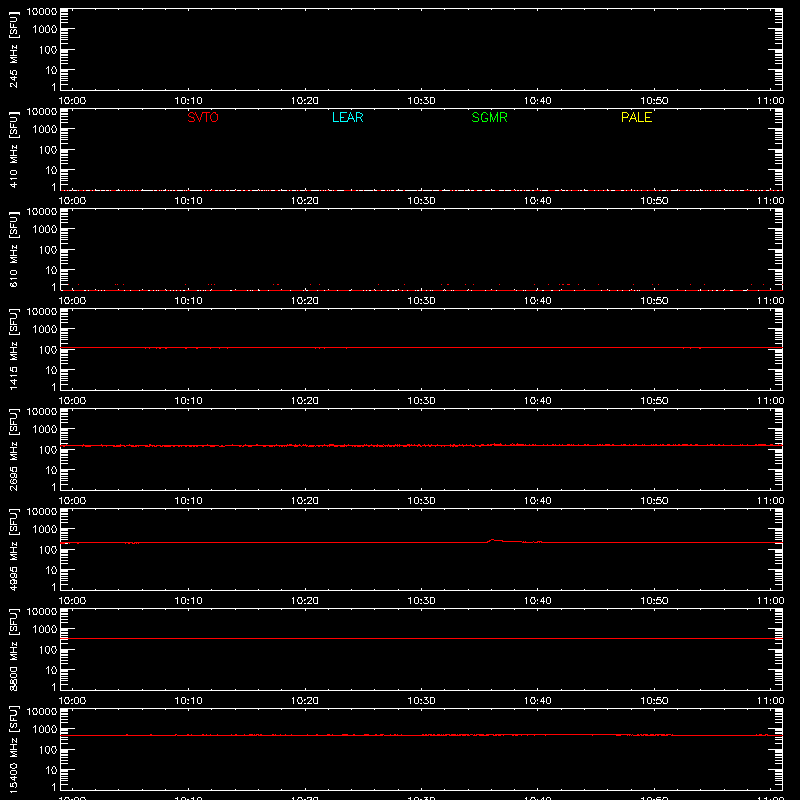Click 10:30 tick label under 1415 MHz panel
This screenshot has height=800, width=800.
click(421, 401)
